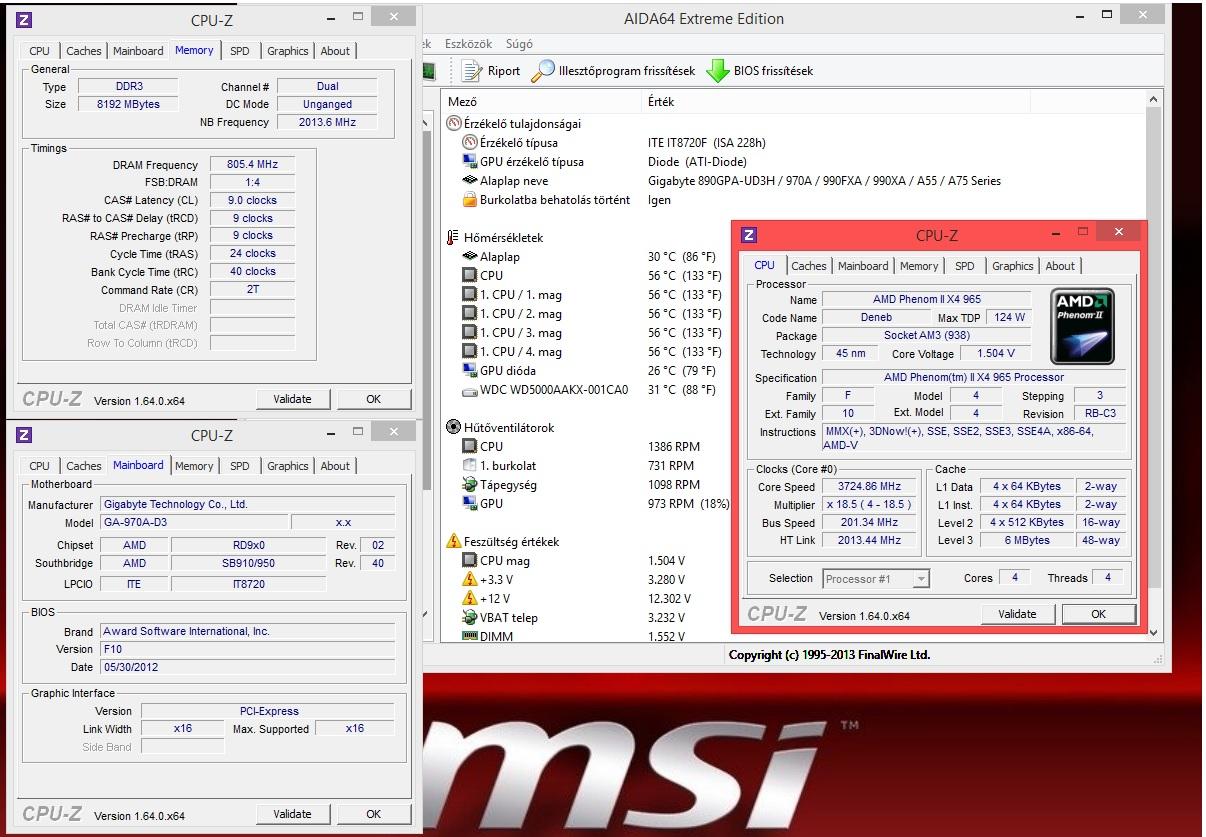1206x837 pixels.
Task: Open Riport in AIDA64 toolbar
Action: pos(491,71)
